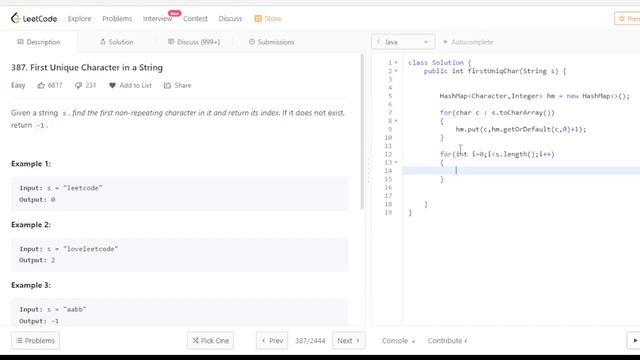Click the Description tab icon
Viewport: 640px width, 360px height.
(x=20, y=42)
